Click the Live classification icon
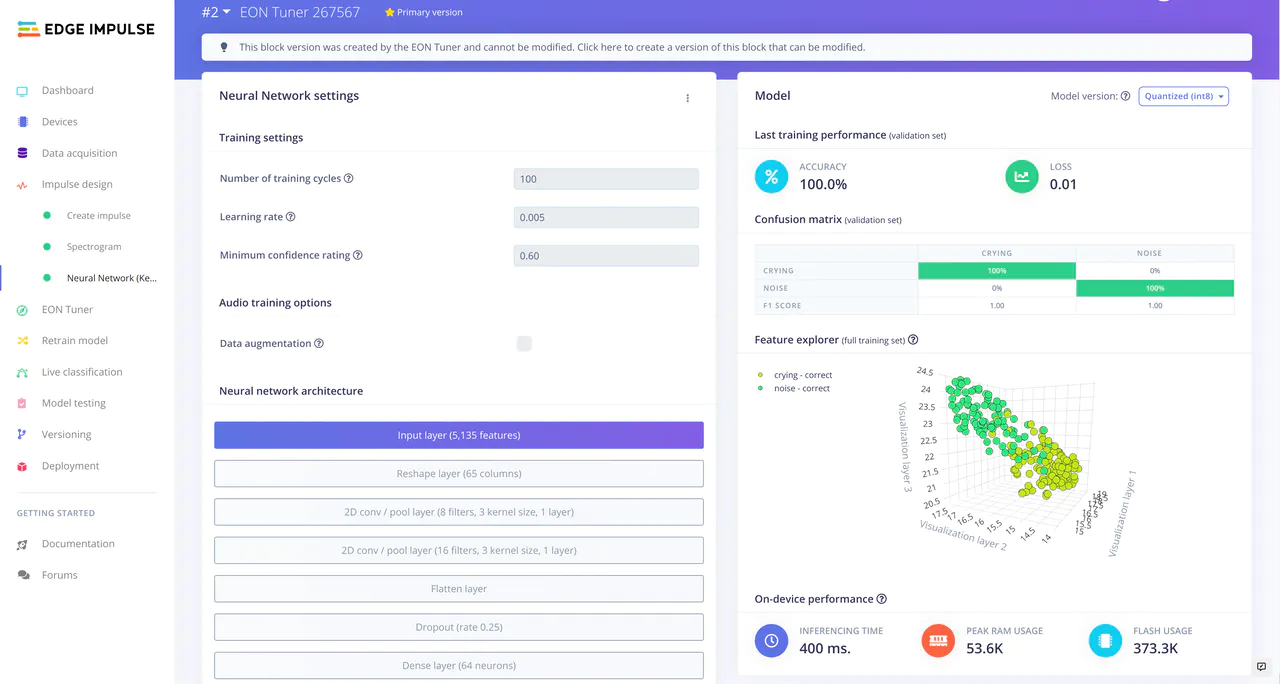1280x684 pixels. point(22,372)
